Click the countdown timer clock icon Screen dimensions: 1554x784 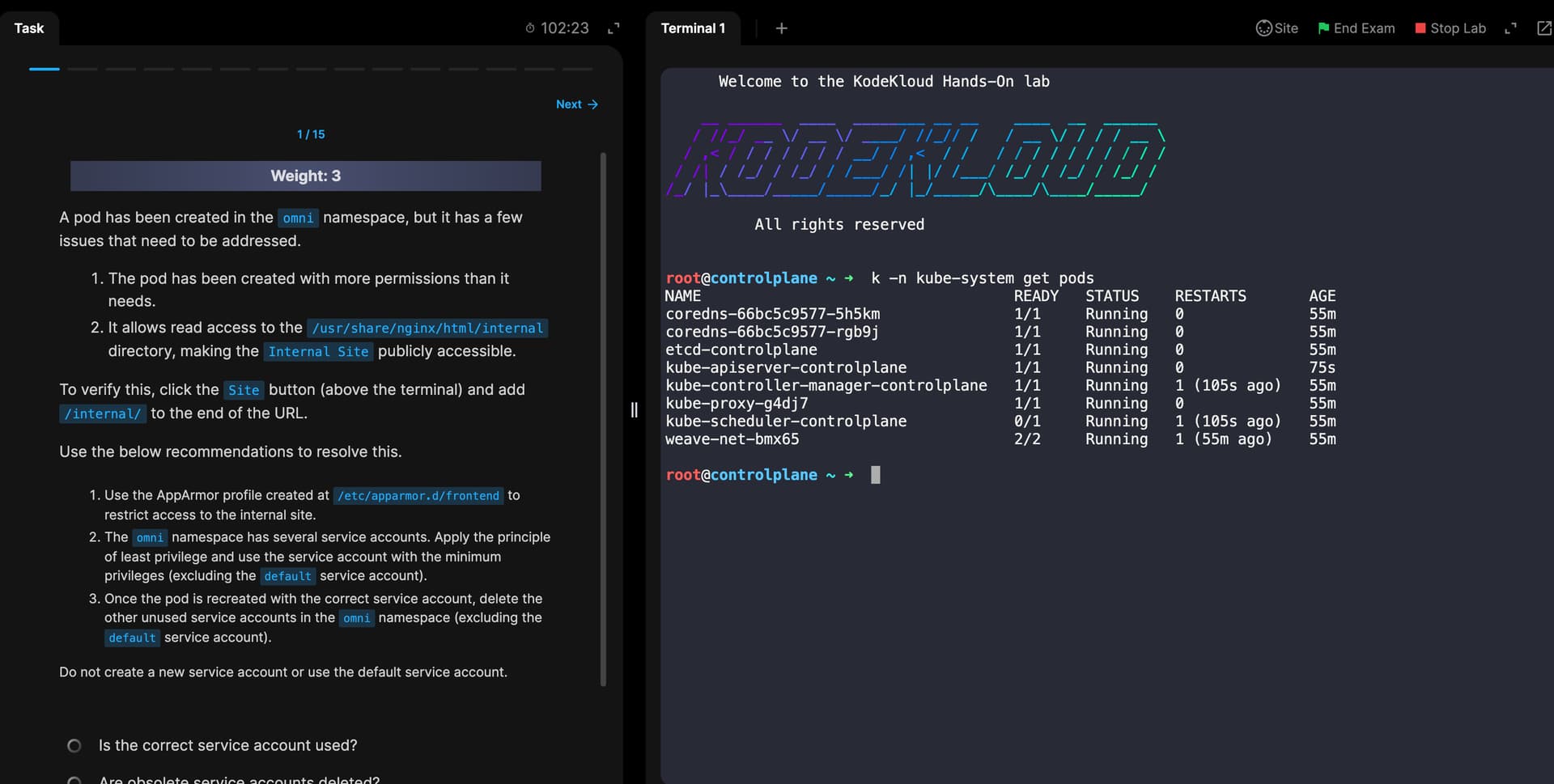pos(530,28)
